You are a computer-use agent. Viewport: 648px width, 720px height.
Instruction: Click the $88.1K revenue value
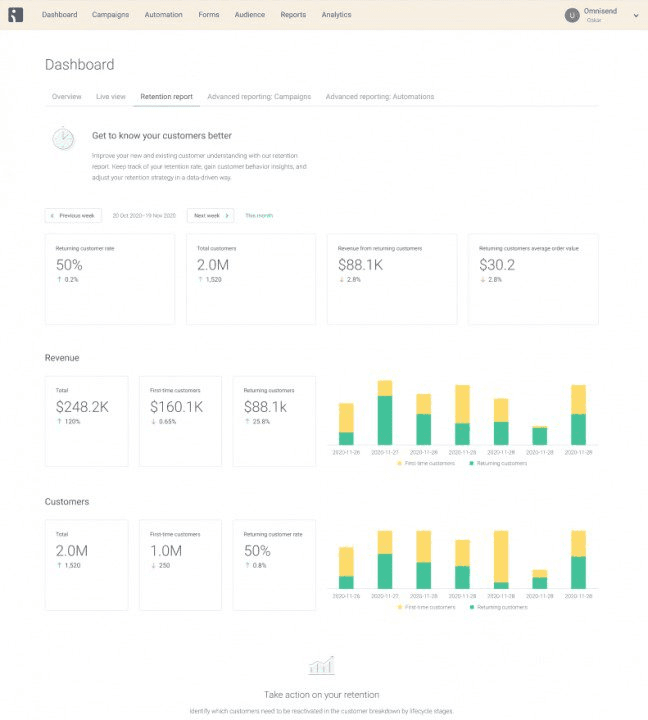pyautogui.click(x=361, y=265)
